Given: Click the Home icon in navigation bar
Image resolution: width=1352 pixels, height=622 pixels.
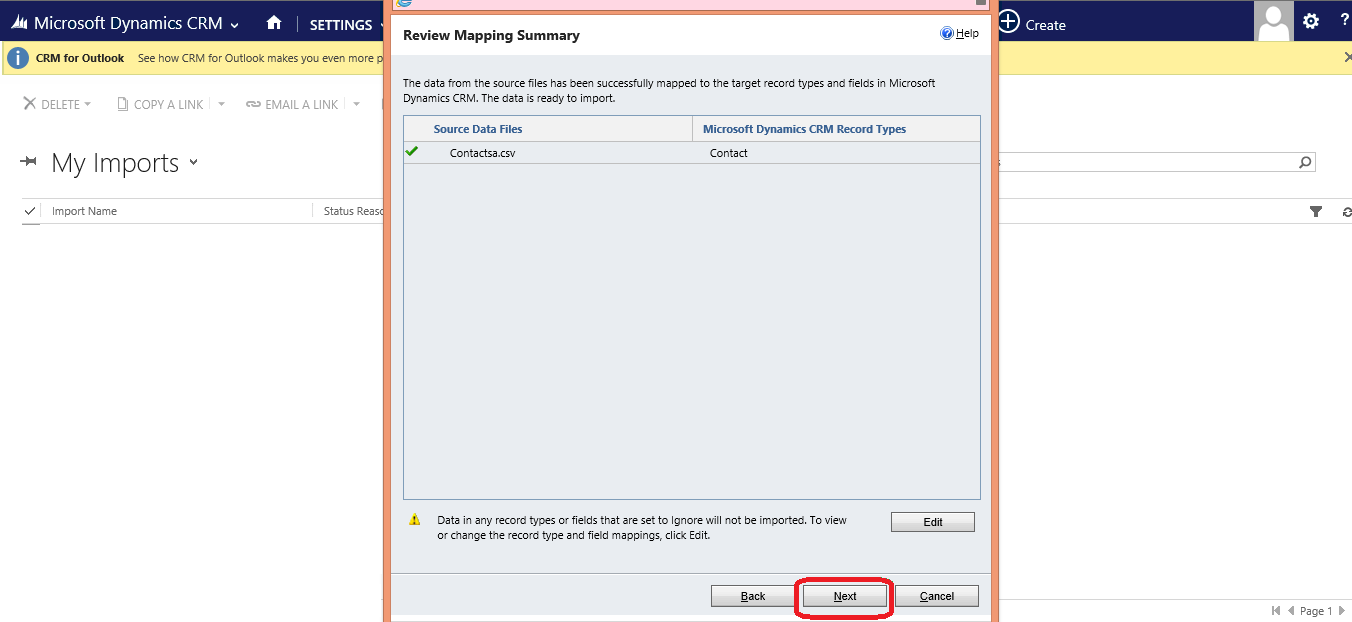Looking at the screenshot, I should point(274,24).
